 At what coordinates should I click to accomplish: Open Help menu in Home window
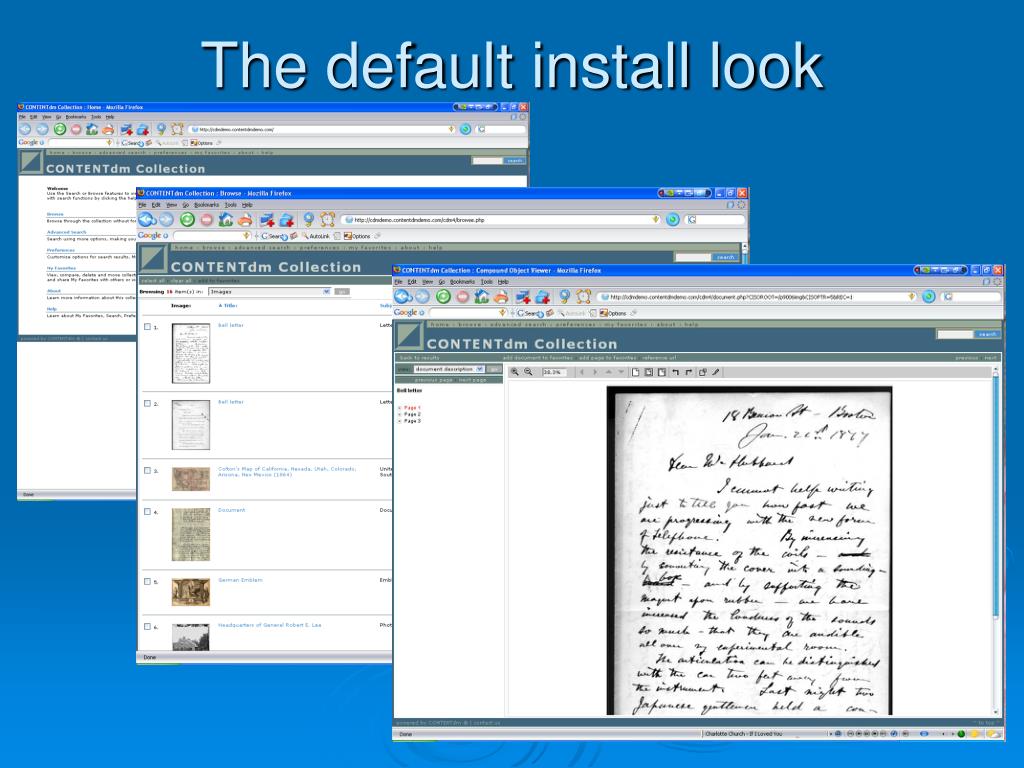[110, 117]
